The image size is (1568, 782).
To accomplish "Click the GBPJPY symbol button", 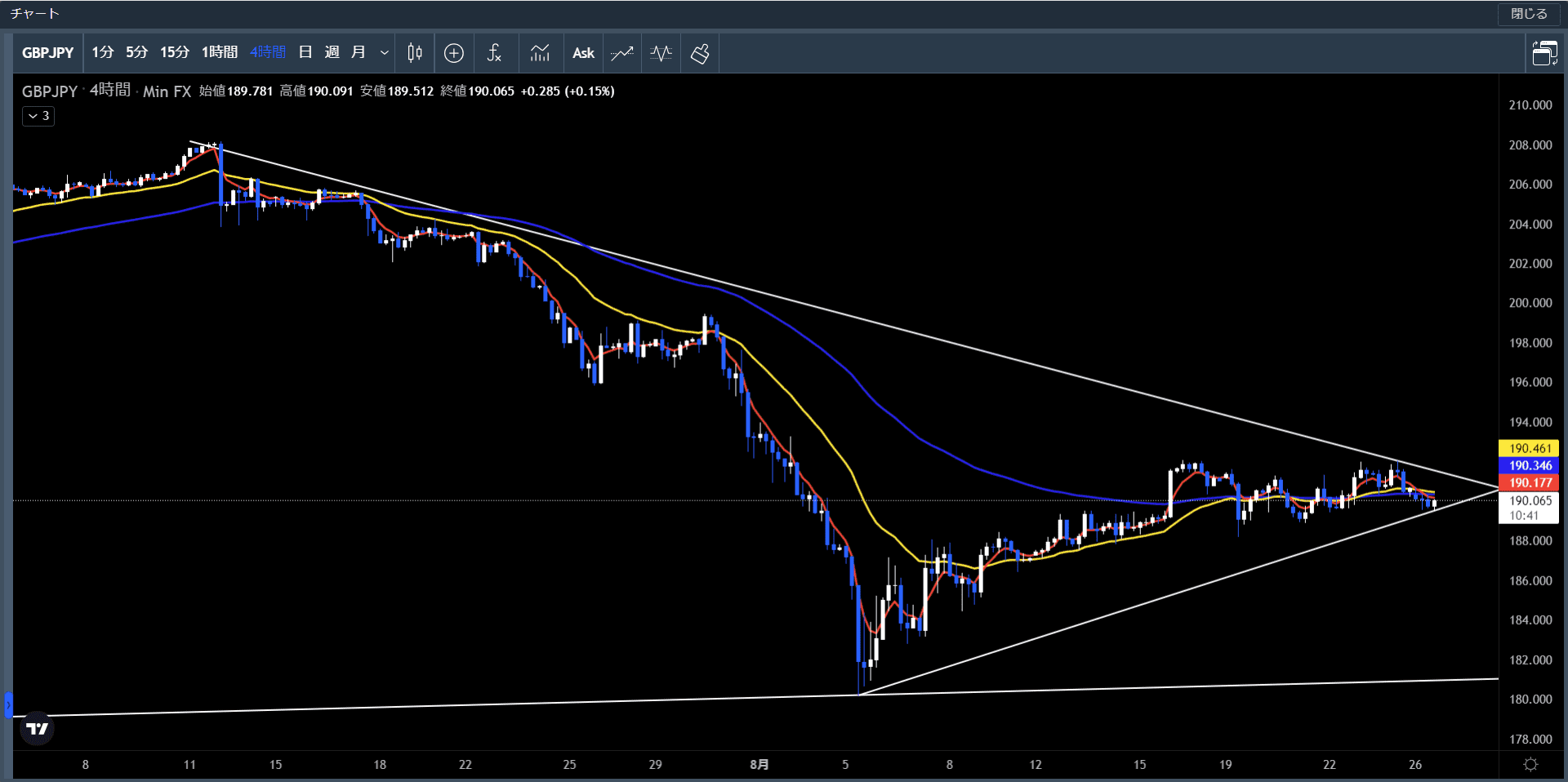I will click(x=48, y=53).
